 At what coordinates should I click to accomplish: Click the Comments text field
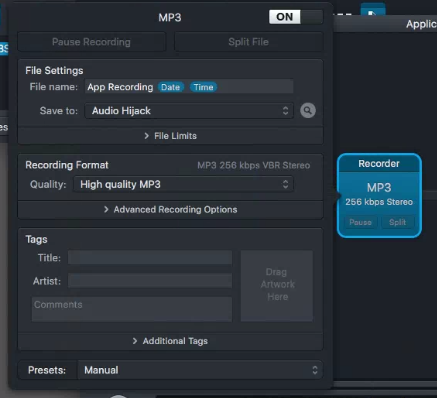pyautogui.click(x=132, y=309)
